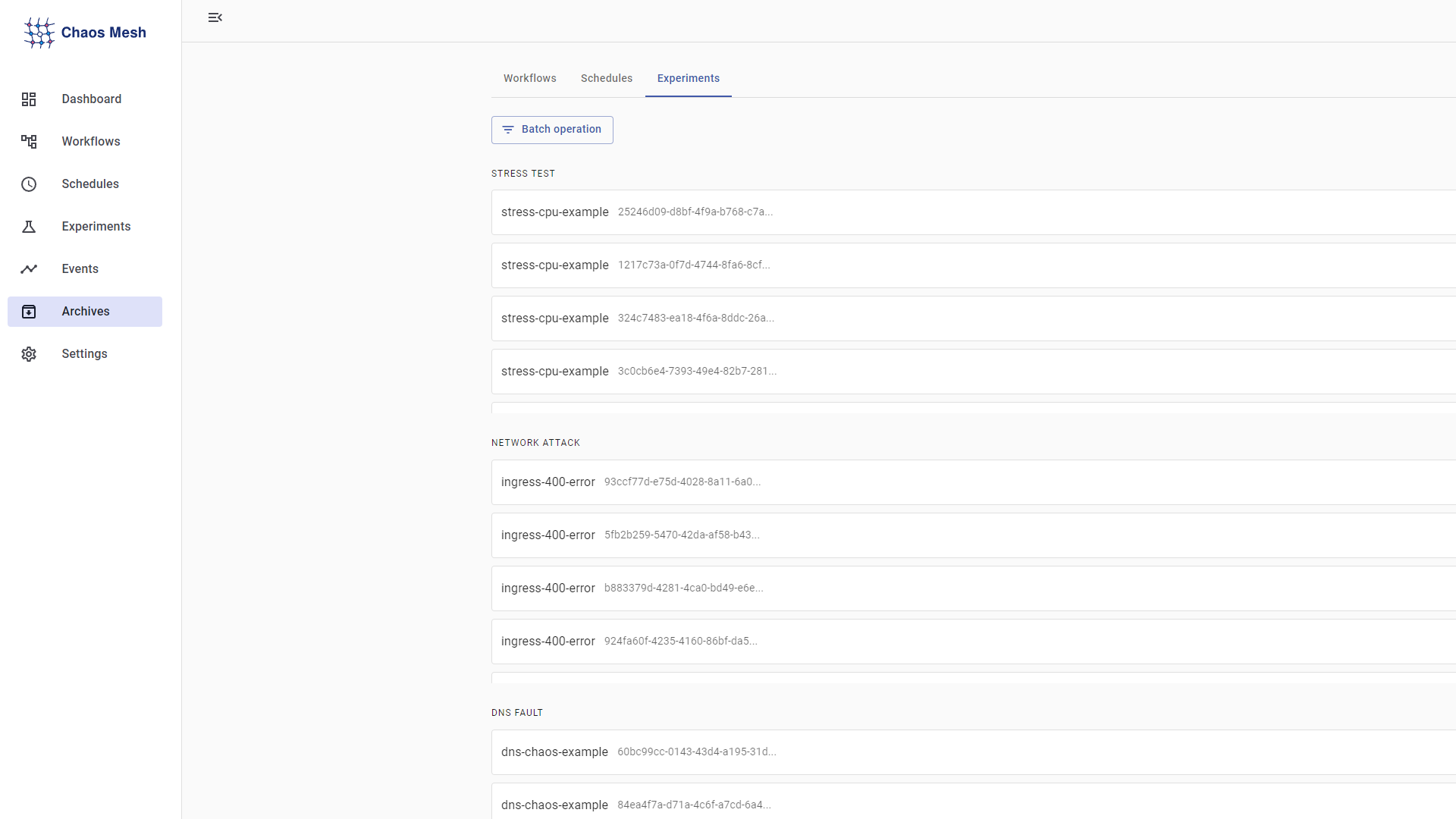Switch to the Workflows tab
This screenshot has width=1456, height=819.
click(x=529, y=78)
